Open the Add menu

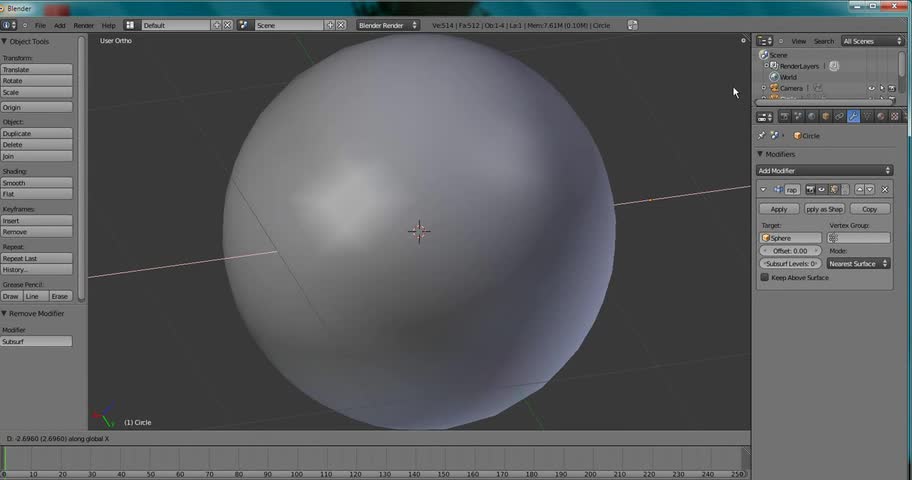60,26
